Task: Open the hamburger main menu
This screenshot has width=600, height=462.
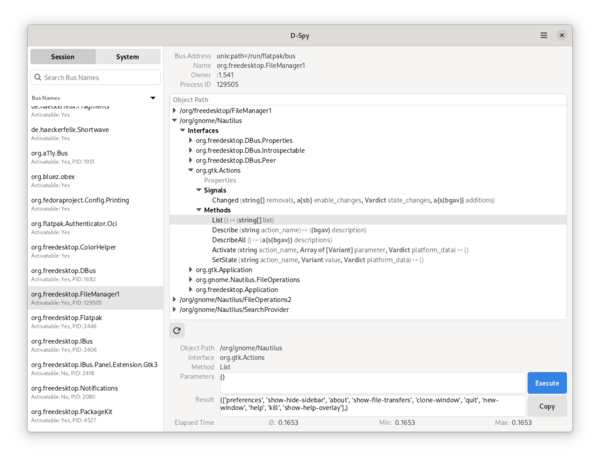Action: [544, 35]
